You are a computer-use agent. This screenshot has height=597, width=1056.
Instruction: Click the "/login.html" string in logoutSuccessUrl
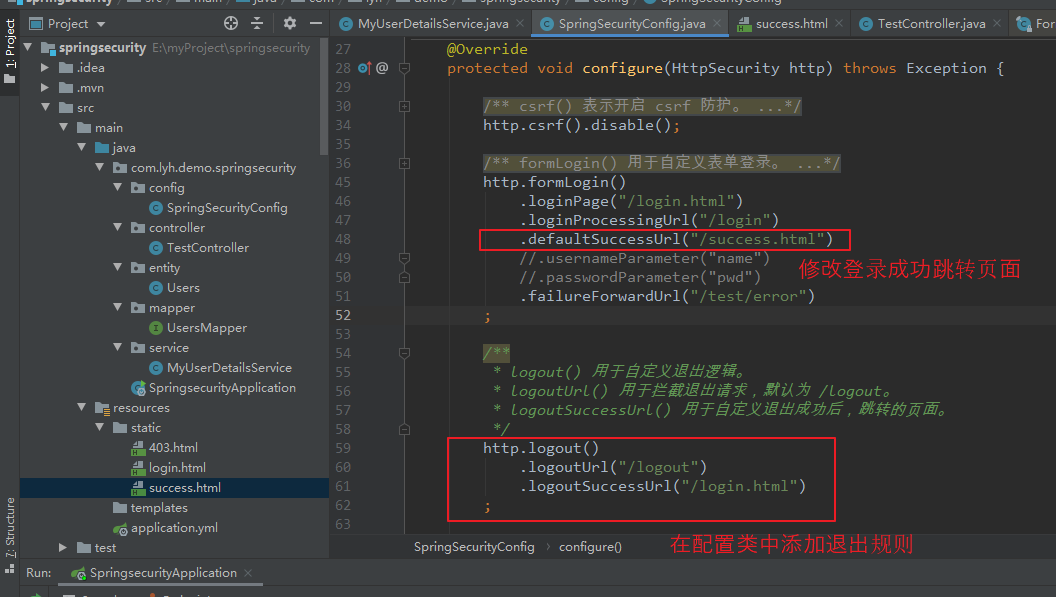click(x=739, y=486)
